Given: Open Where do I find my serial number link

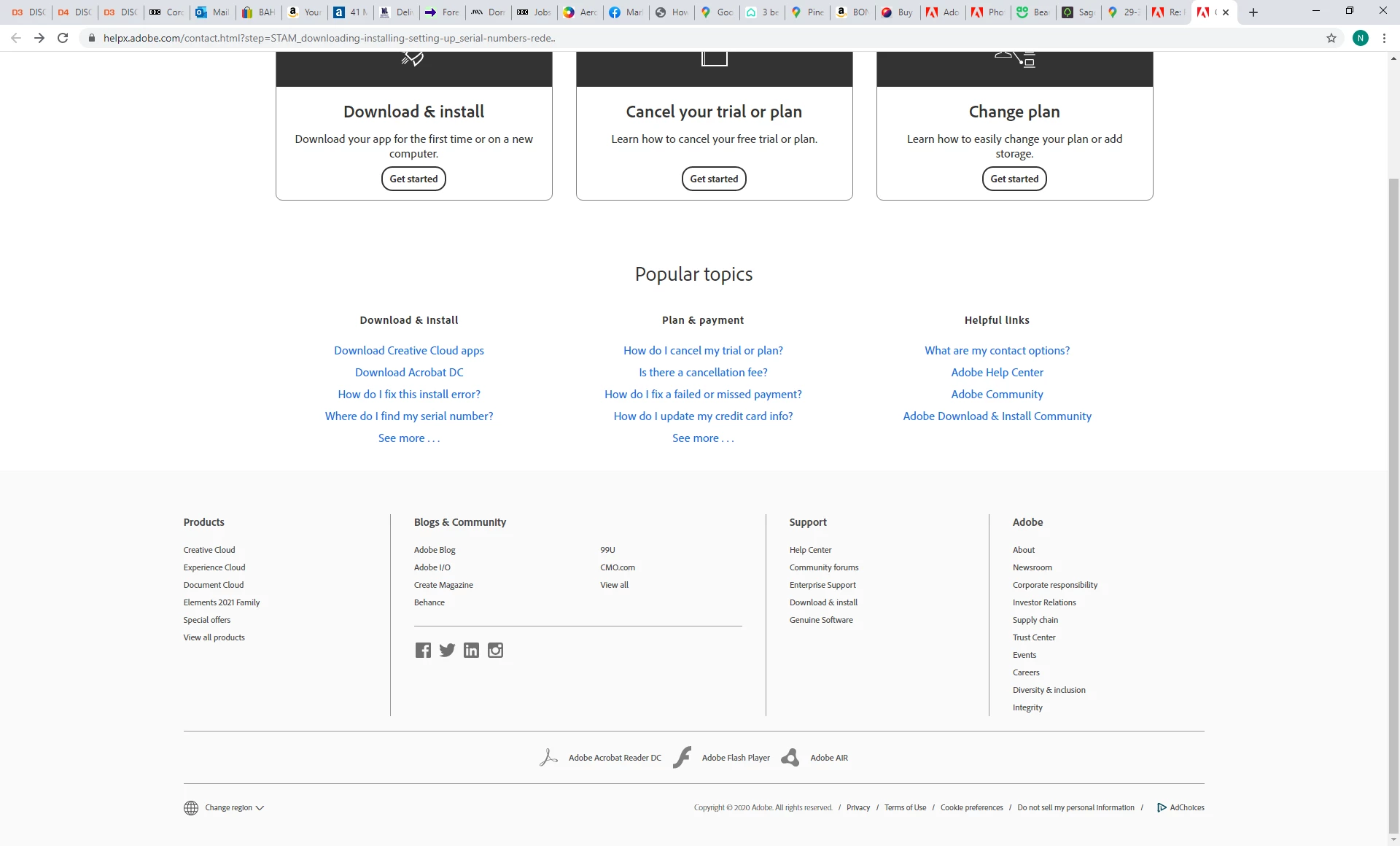Looking at the screenshot, I should pyautogui.click(x=409, y=416).
